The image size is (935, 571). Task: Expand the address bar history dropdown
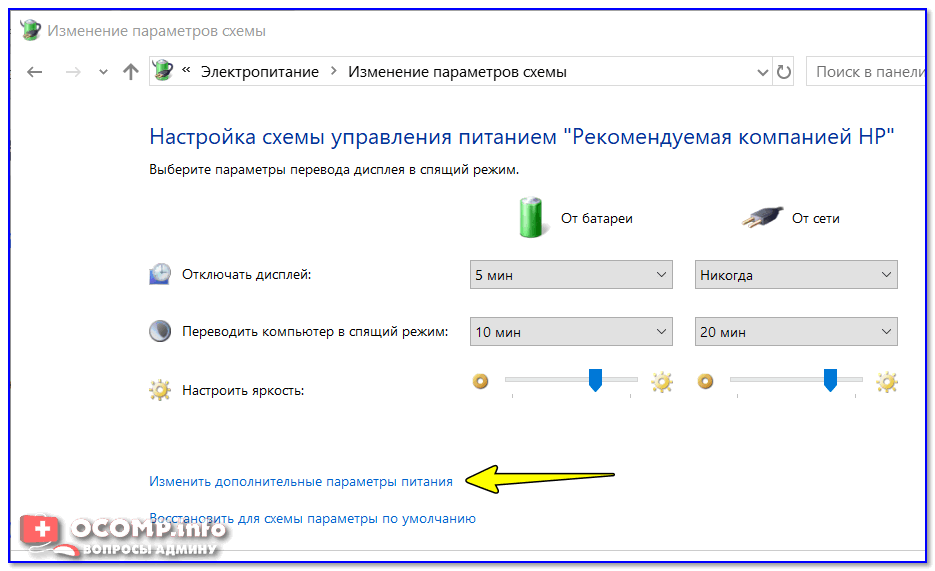pyautogui.click(x=762, y=72)
